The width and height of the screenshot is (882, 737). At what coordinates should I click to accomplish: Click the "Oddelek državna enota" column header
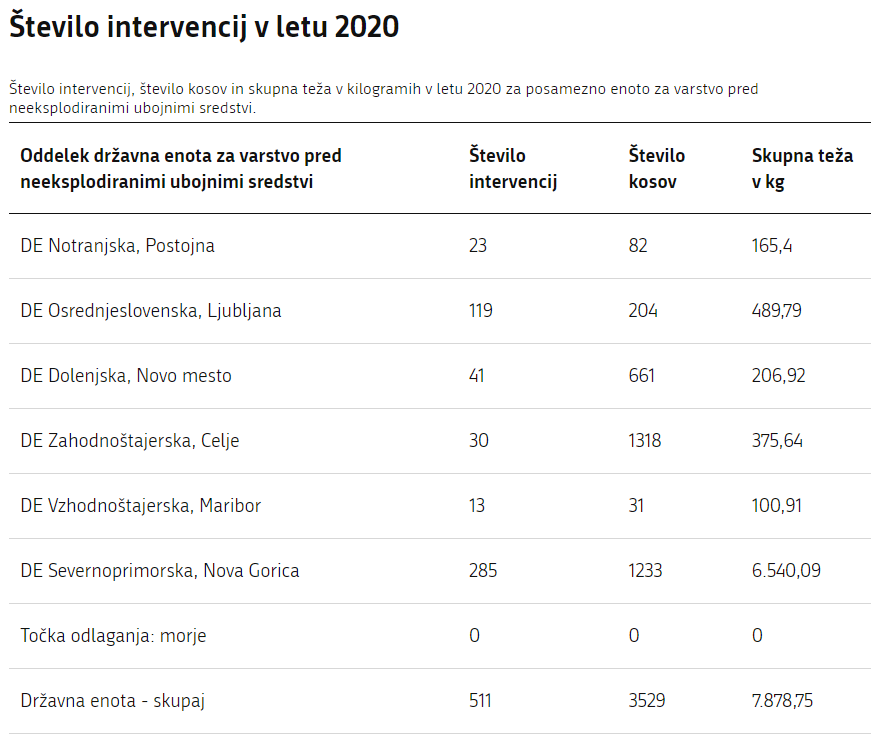pyautogui.click(x=181, y=168)
